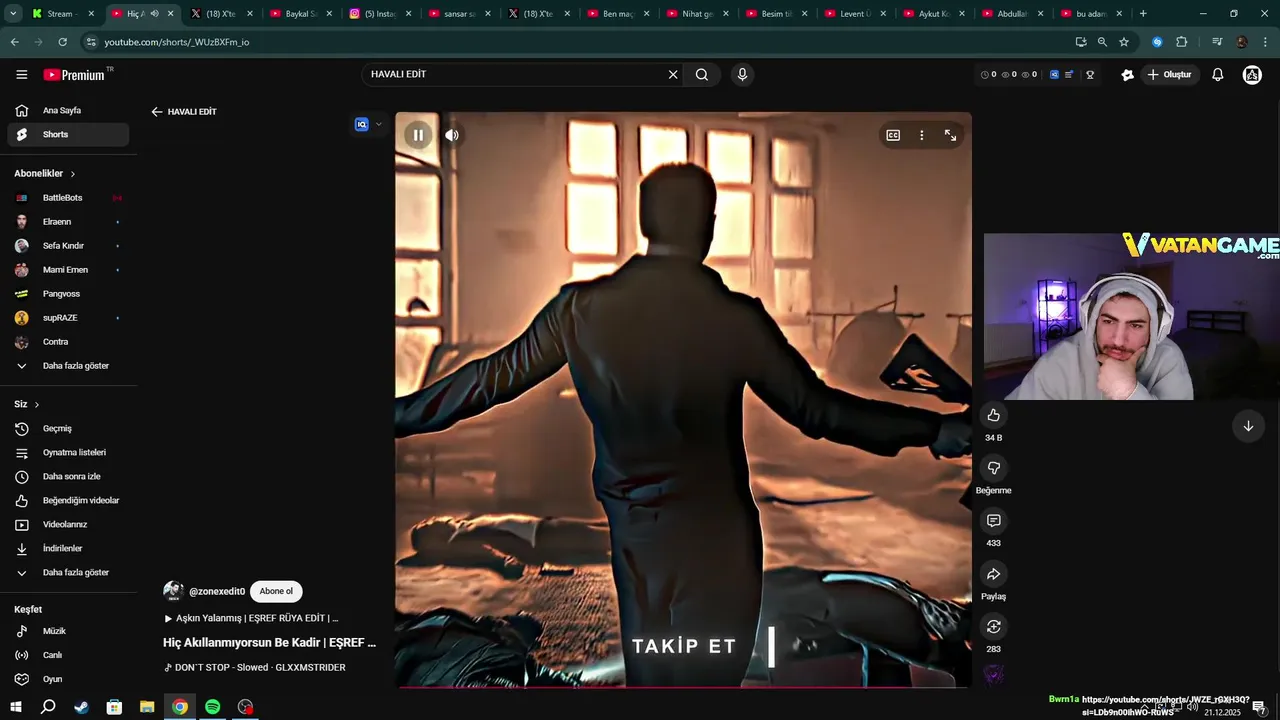
Task: Select Shorts in the sidebar
Action: coord(68,135)
